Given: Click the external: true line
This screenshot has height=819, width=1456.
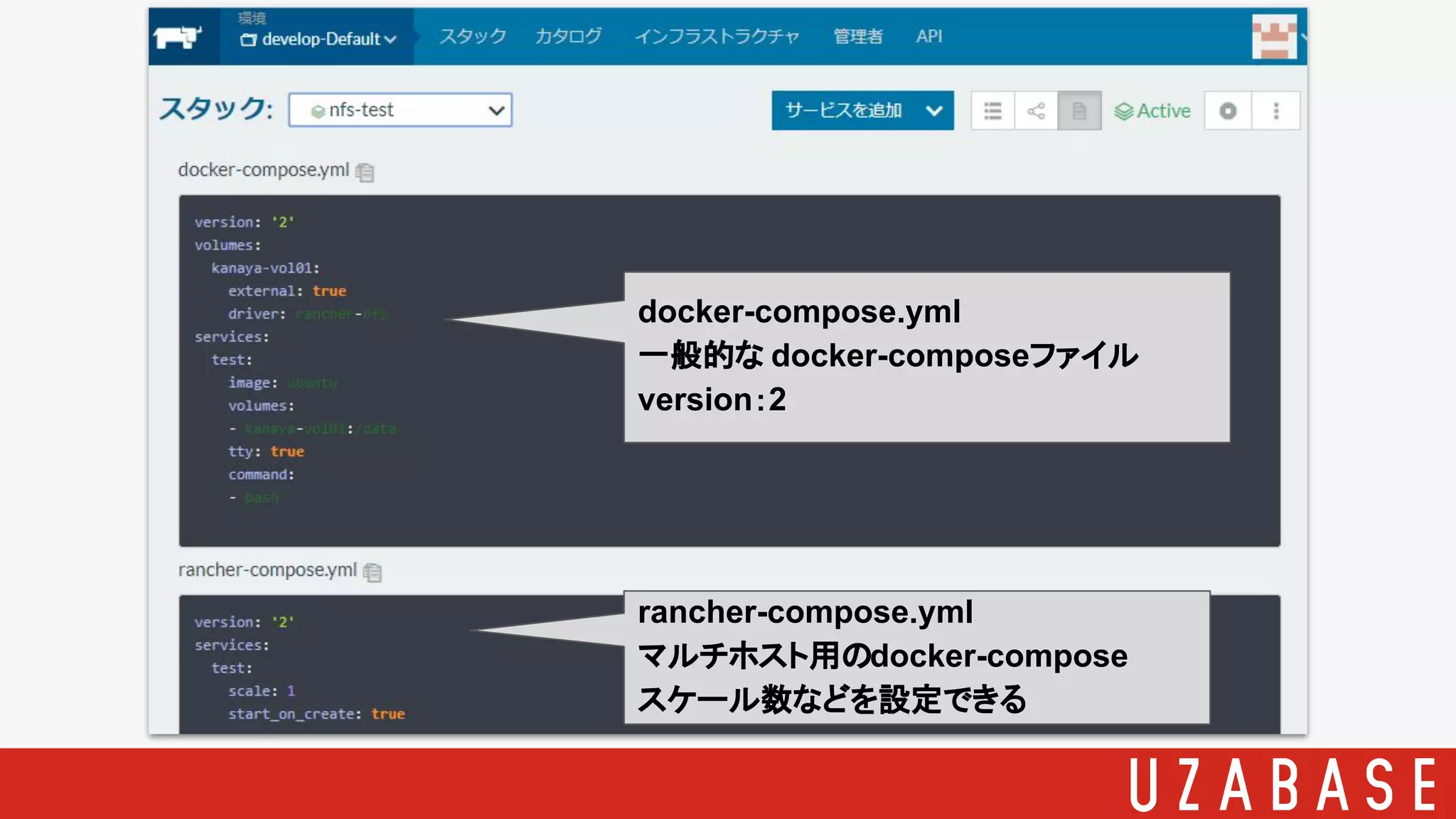Looking at the screenshot, I should point(287,291).
